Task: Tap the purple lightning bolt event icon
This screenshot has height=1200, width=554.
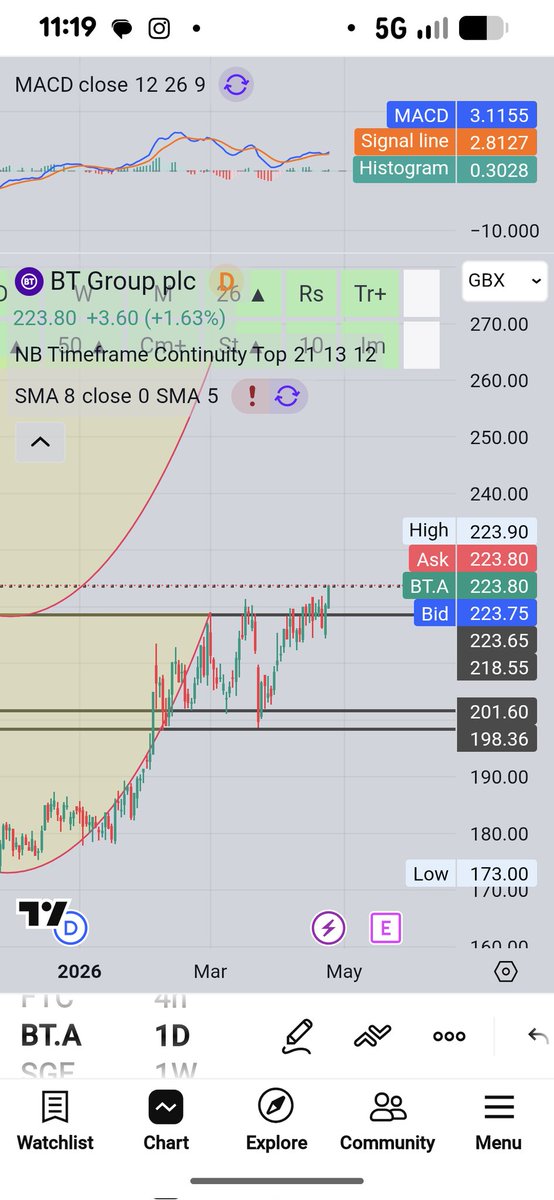Action: tap(328, 928)
